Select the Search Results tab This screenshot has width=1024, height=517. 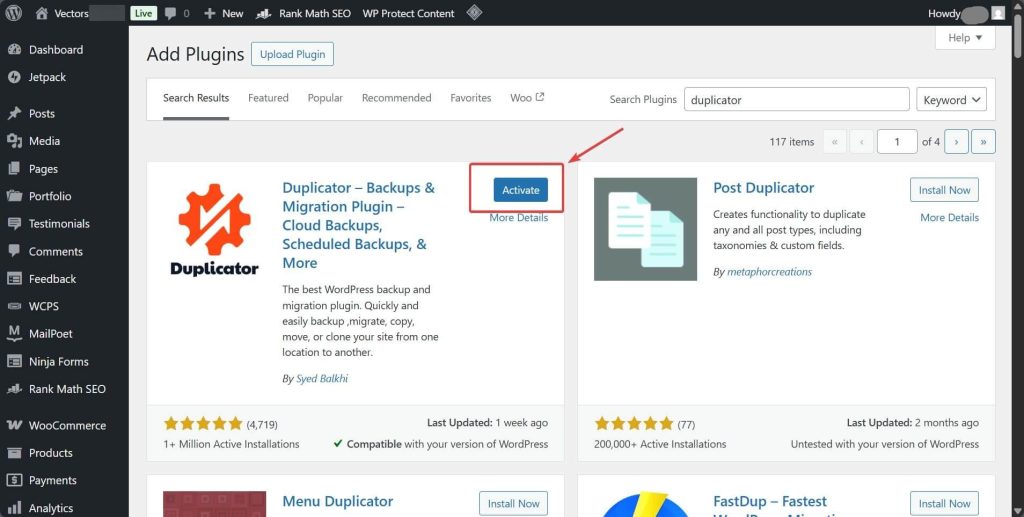196,98
